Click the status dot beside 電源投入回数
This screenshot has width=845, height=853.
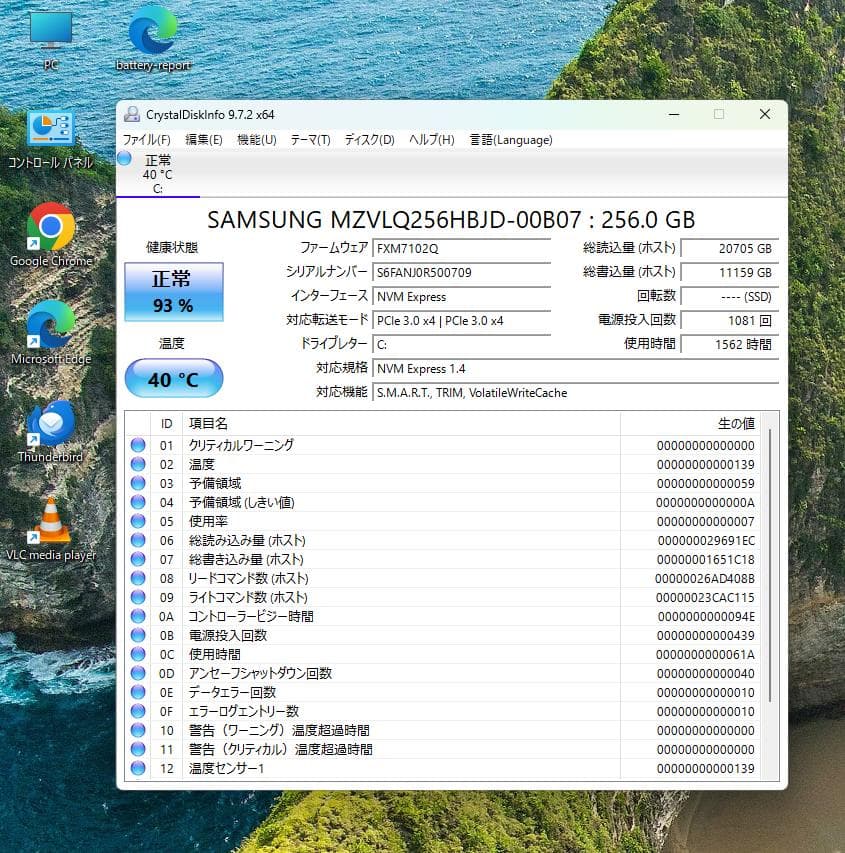pyautogui.click(x=137, y=635)
